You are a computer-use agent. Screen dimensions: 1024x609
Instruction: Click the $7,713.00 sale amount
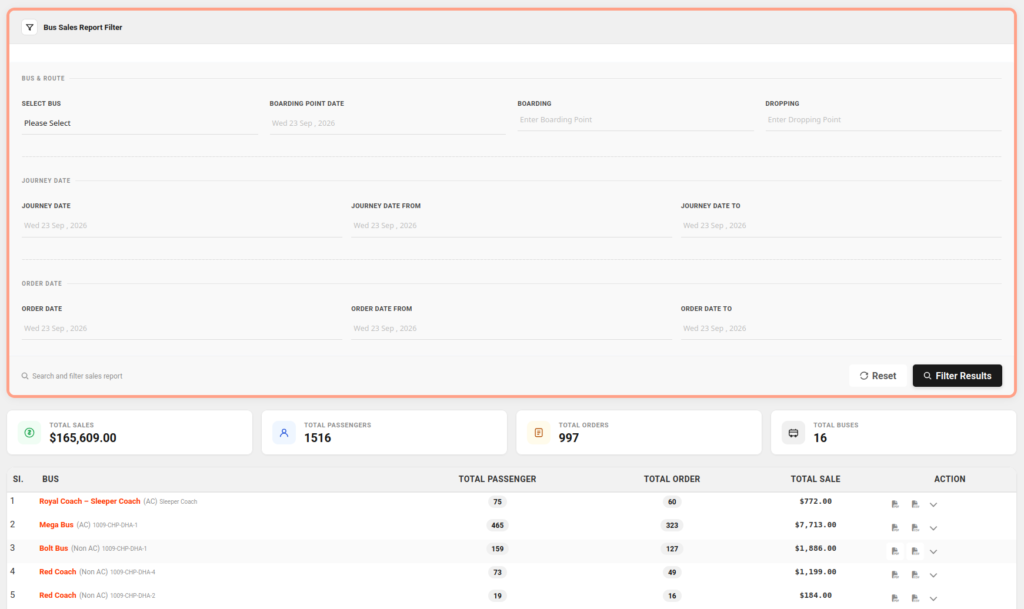pyautogui.click(x=815, y=525)
